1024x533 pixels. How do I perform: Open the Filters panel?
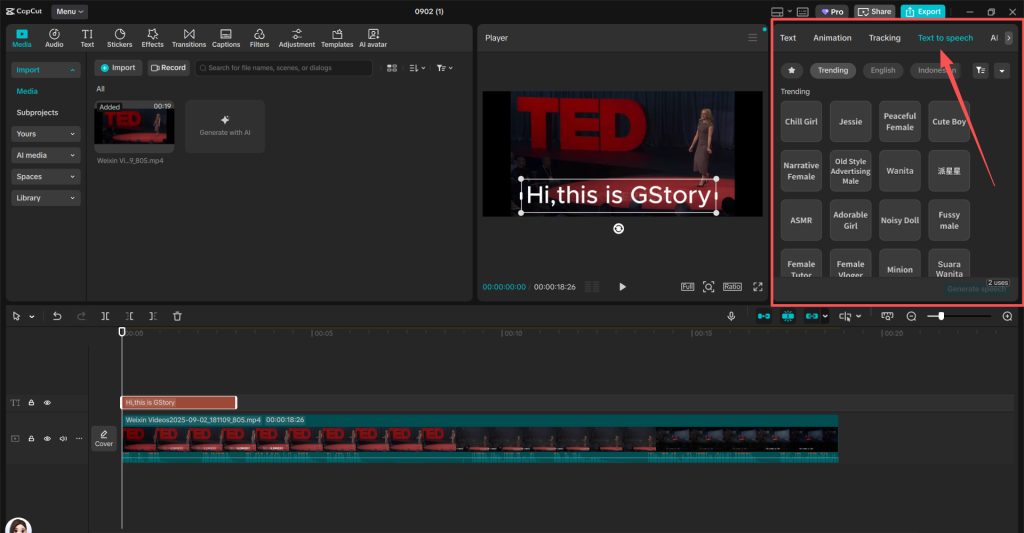(x=259, y=38)
